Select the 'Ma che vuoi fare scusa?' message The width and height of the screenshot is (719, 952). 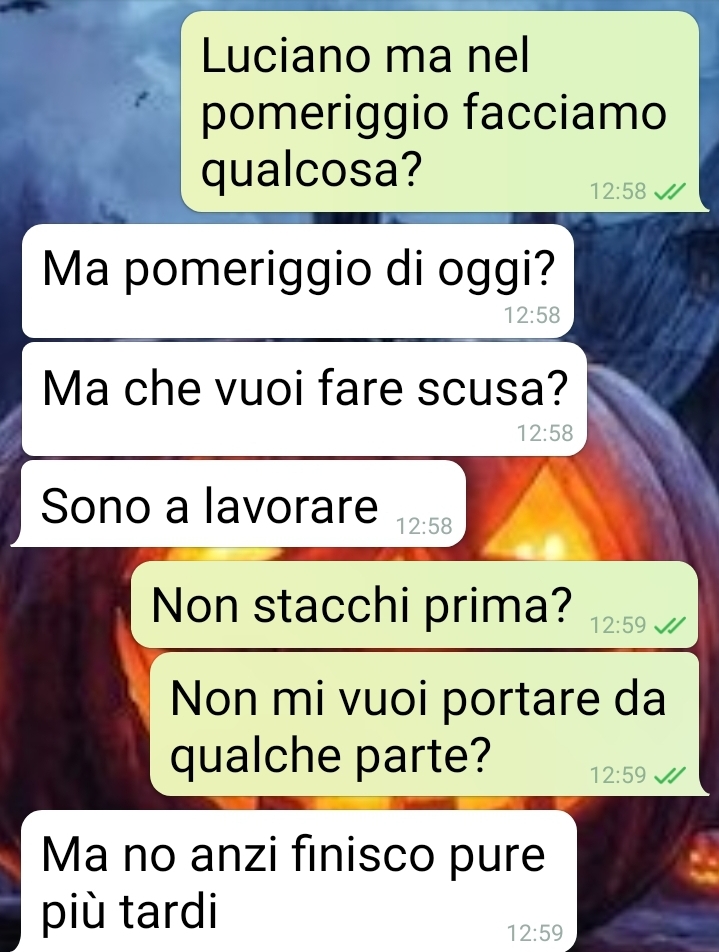(x=304, y=399)
